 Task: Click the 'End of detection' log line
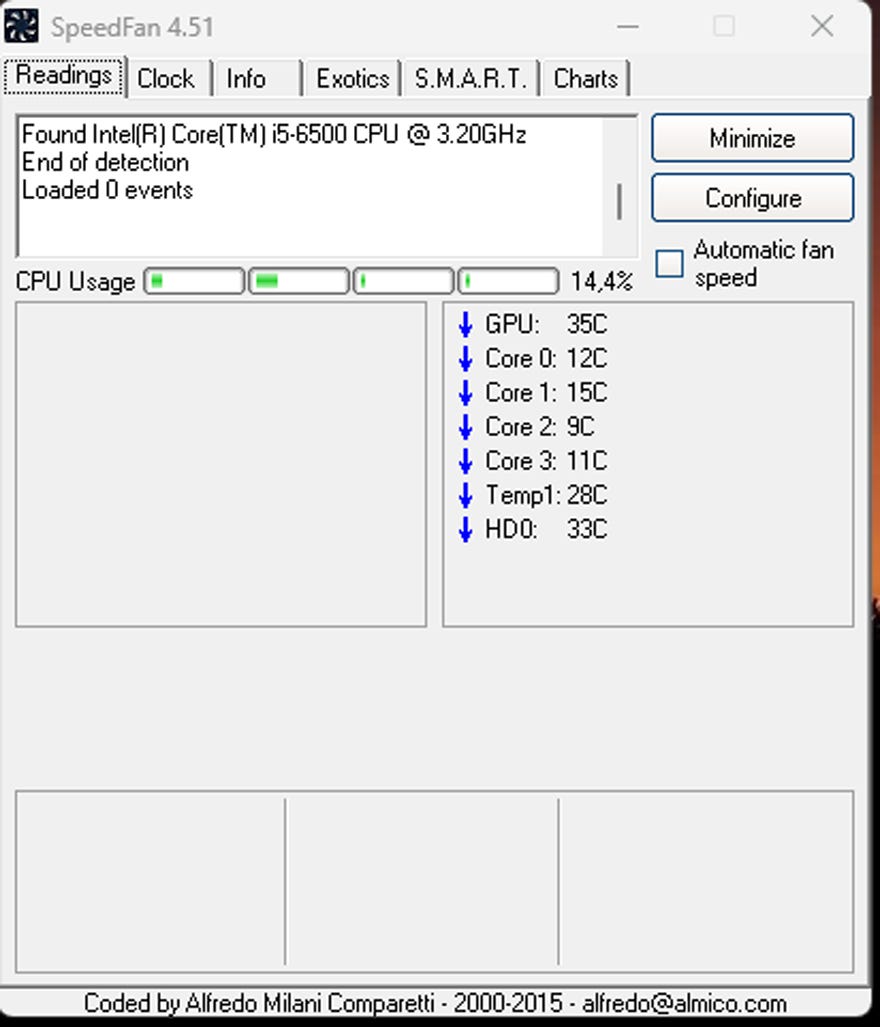tap(105, 162)
